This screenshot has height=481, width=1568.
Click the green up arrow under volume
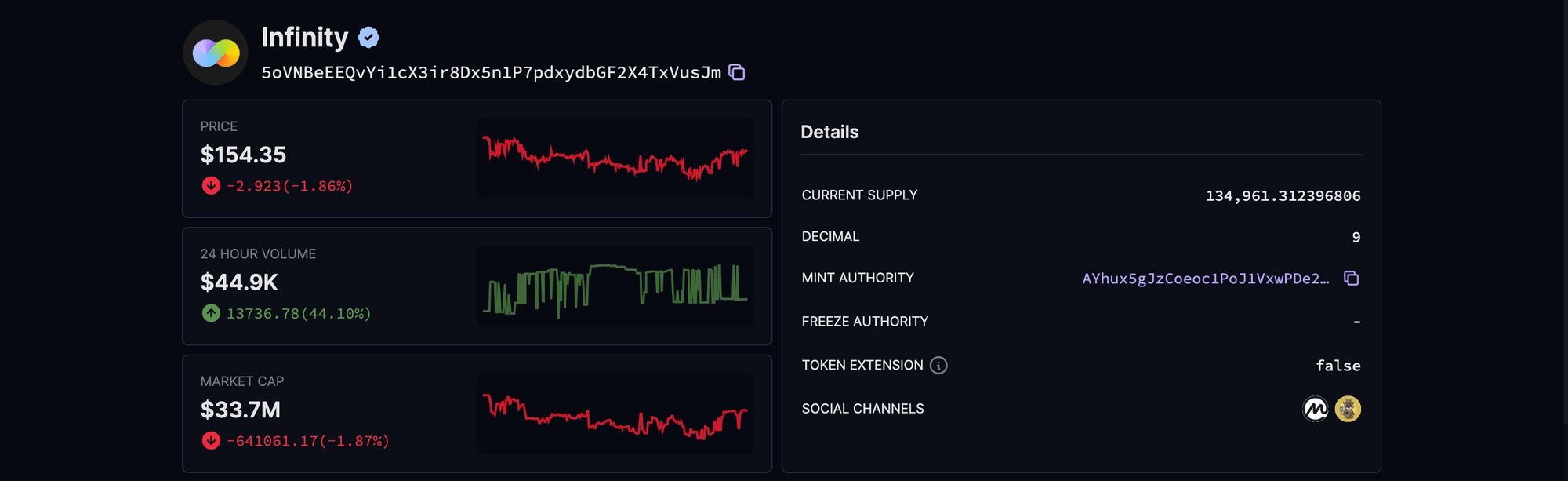tap(211, 314)
